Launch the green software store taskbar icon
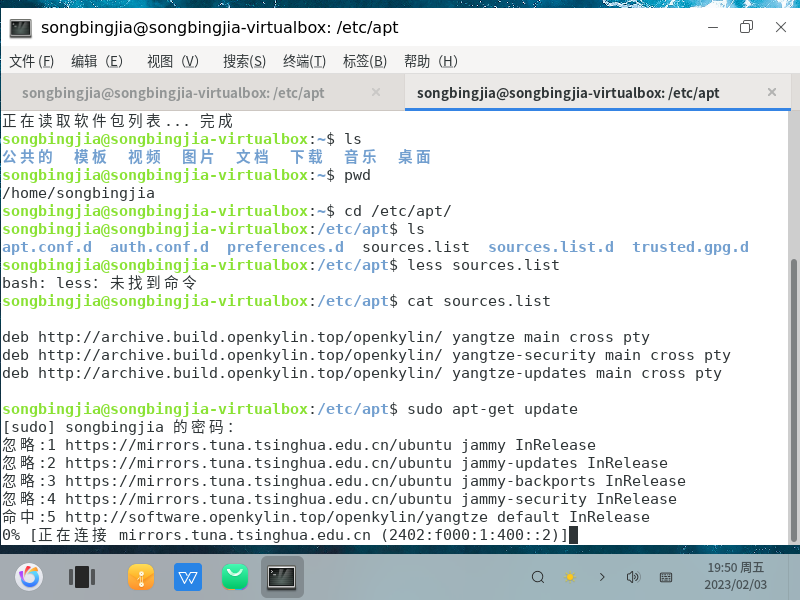This screenshot has height=600, width=800. point(235,577)
